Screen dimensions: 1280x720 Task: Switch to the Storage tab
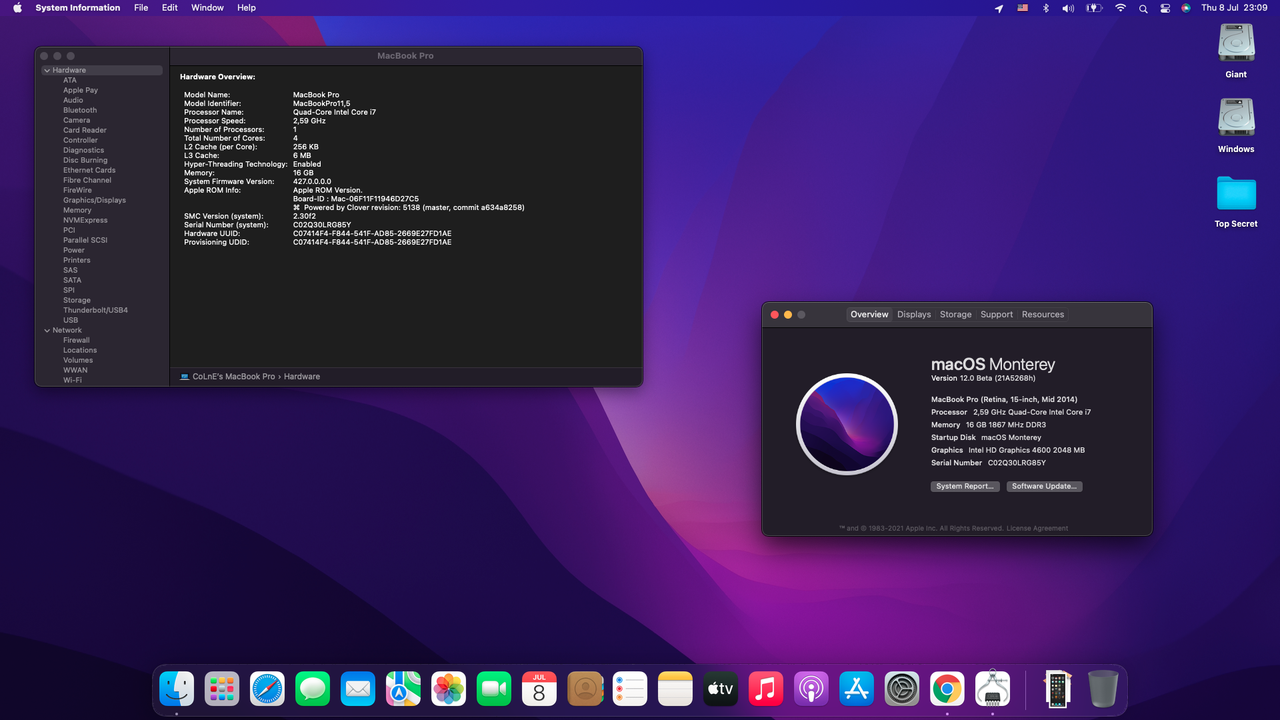[955, 314]
